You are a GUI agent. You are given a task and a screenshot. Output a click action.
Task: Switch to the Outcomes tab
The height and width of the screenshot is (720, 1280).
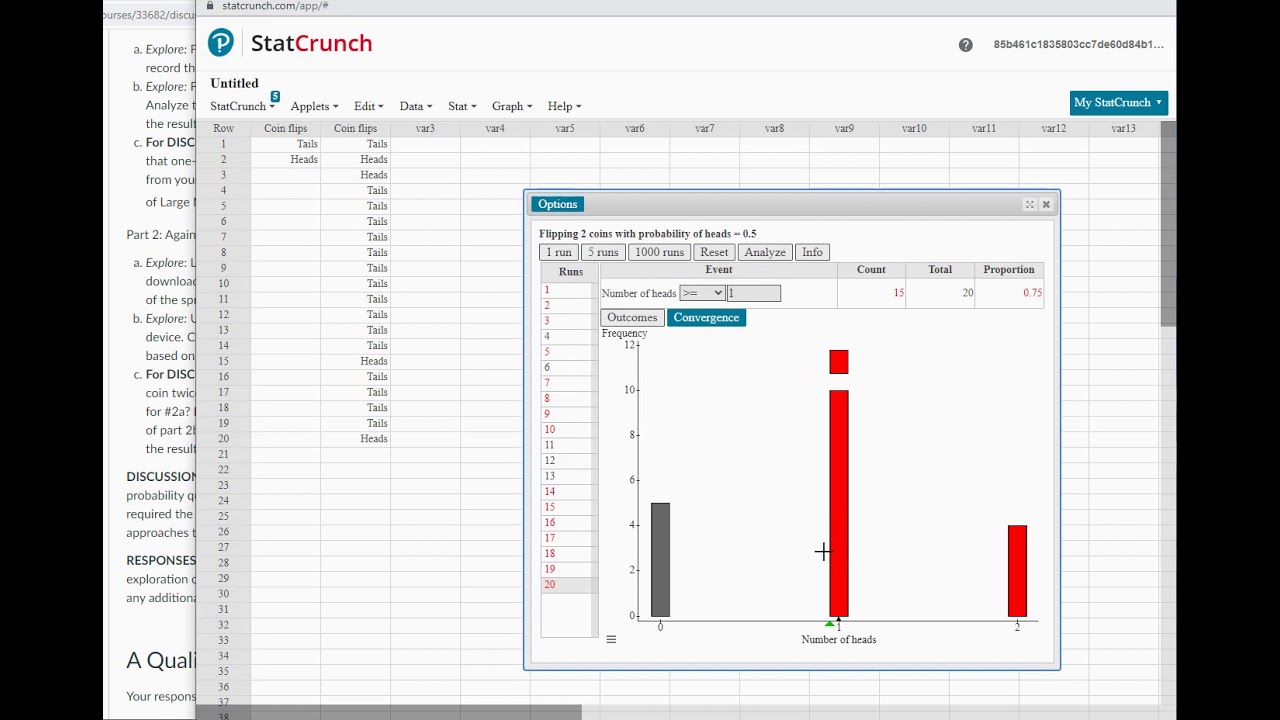[632, 317]
